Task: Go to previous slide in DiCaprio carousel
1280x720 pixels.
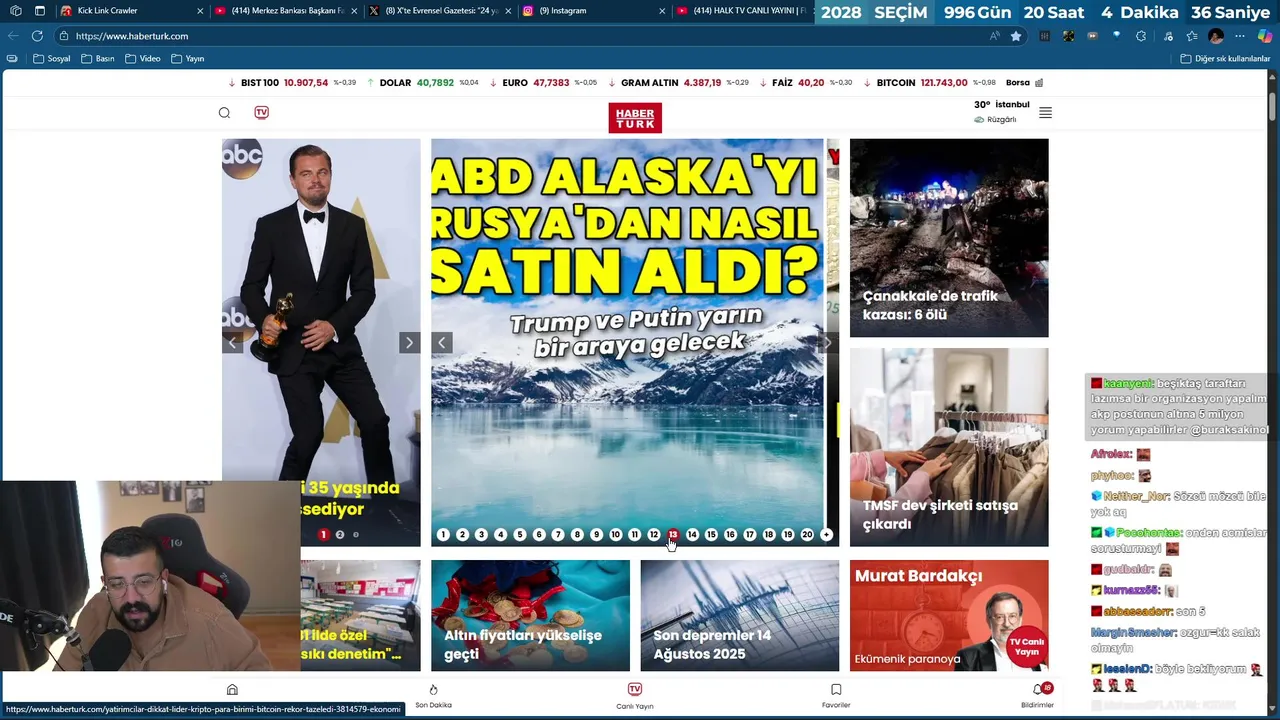Action: point(232,342)
